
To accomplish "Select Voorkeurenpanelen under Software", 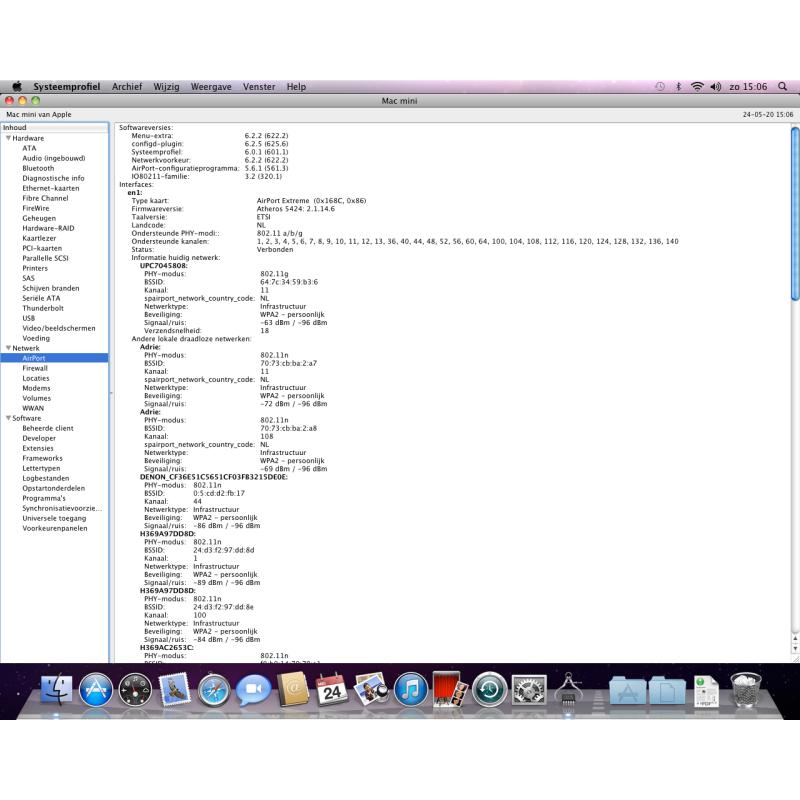I will (55, 528).
